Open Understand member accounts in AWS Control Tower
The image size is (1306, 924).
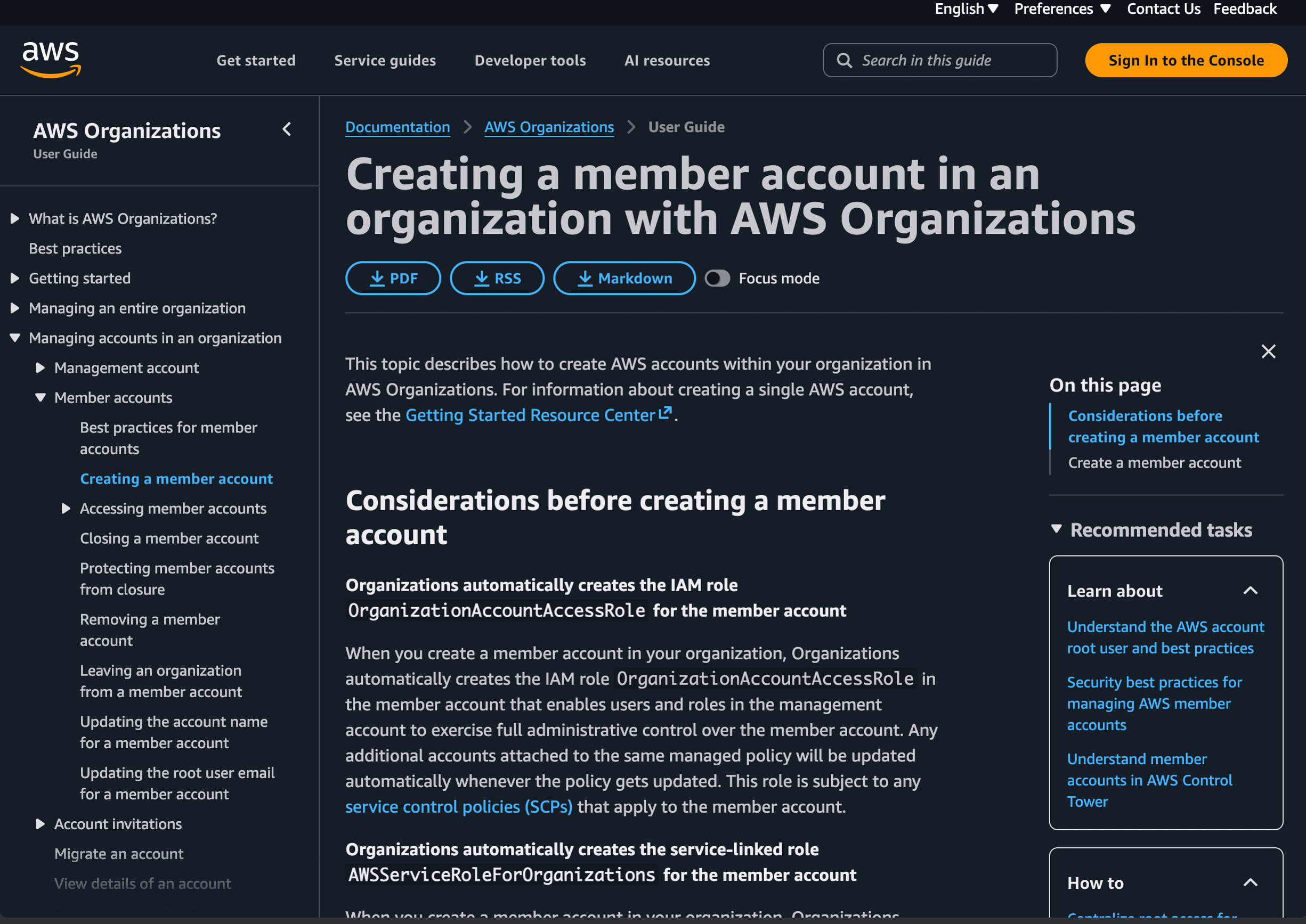1149,780
